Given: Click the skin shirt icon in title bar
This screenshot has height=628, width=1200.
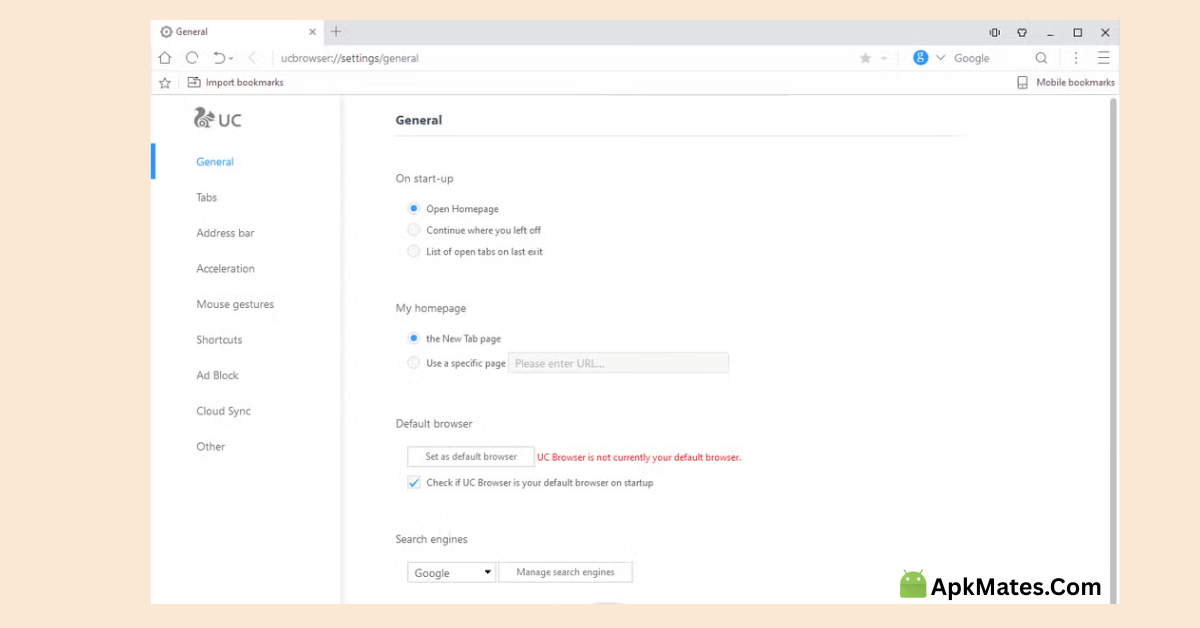Looking at the screenshot, I should 1022,32.
